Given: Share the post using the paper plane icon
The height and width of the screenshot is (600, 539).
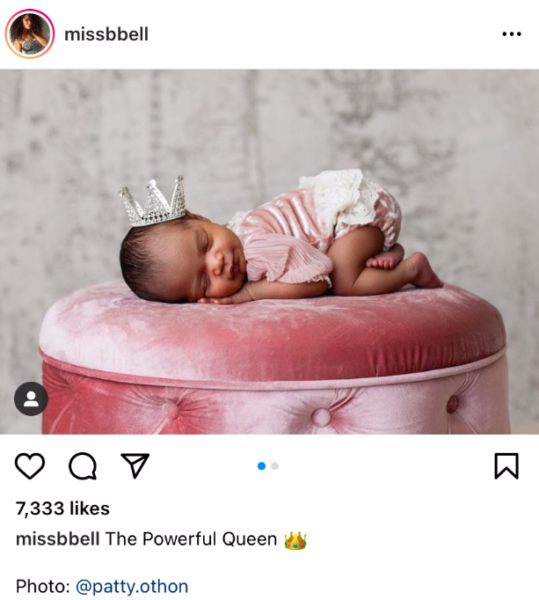Looking at the screenshot, I should click(x=135, y=466).
